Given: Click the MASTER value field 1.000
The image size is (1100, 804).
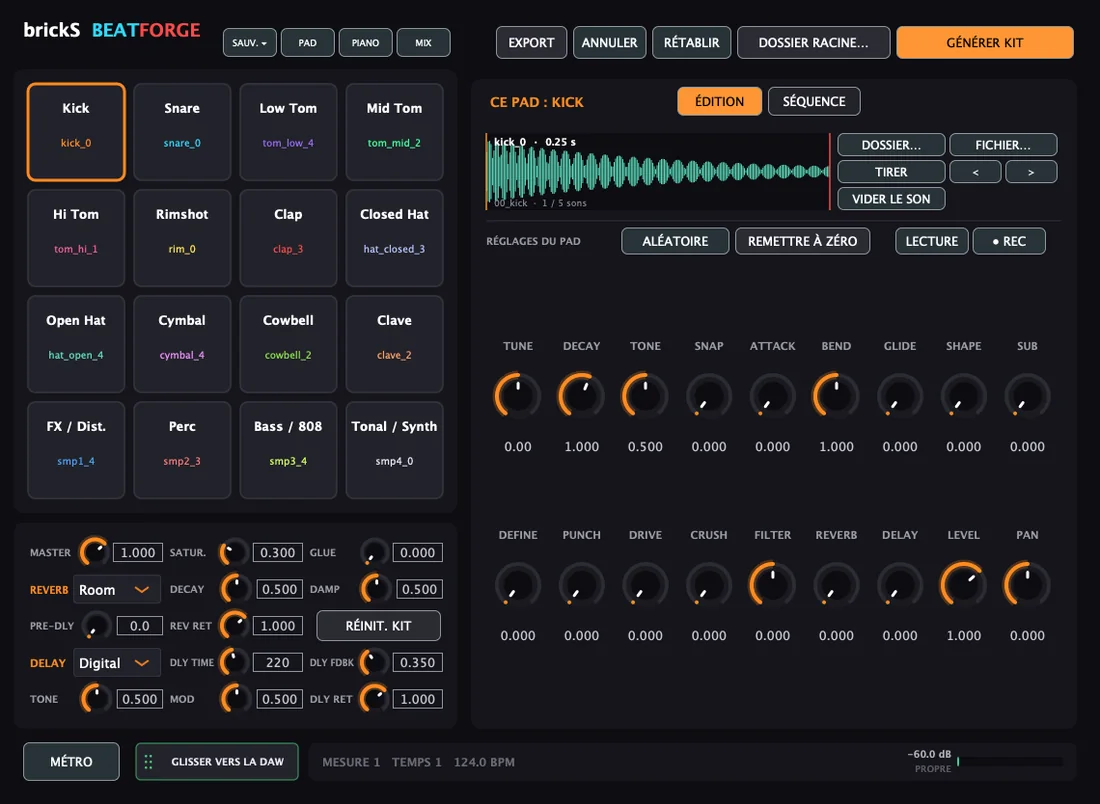Looking at the screenshot, I should click(x=138, y=553).
